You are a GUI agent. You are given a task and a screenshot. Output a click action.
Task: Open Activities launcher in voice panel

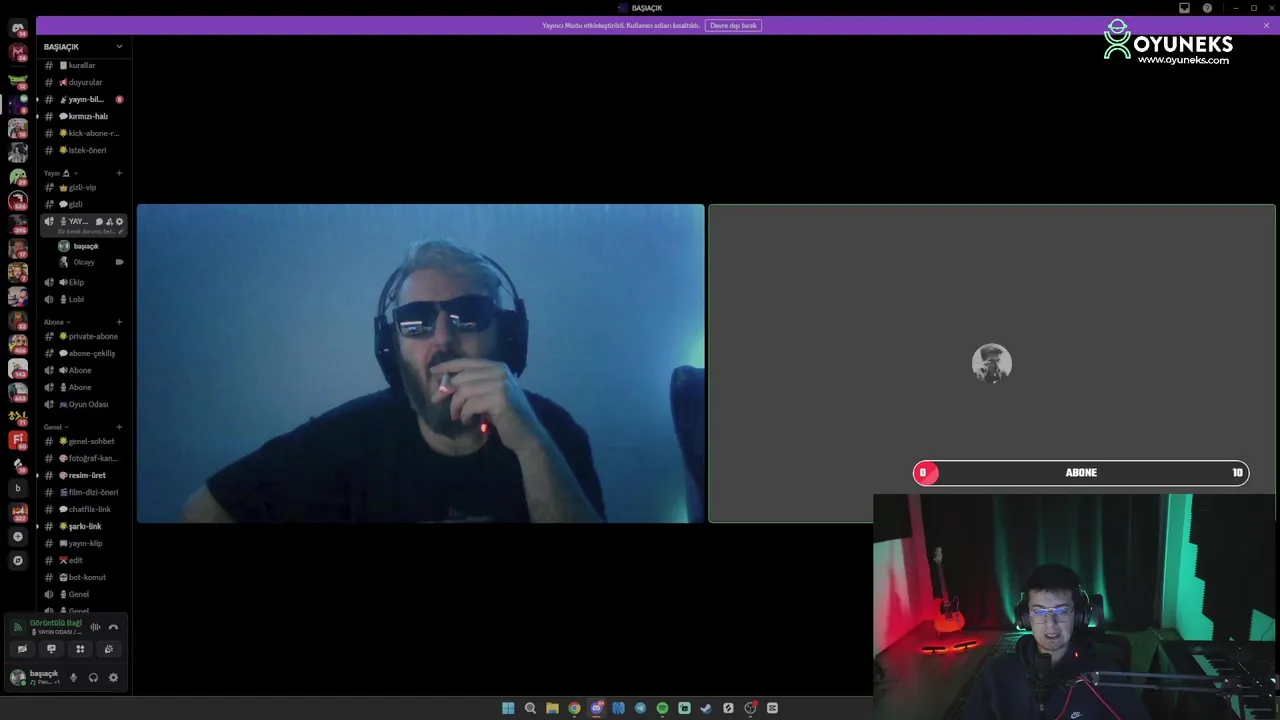coord(80,649)
